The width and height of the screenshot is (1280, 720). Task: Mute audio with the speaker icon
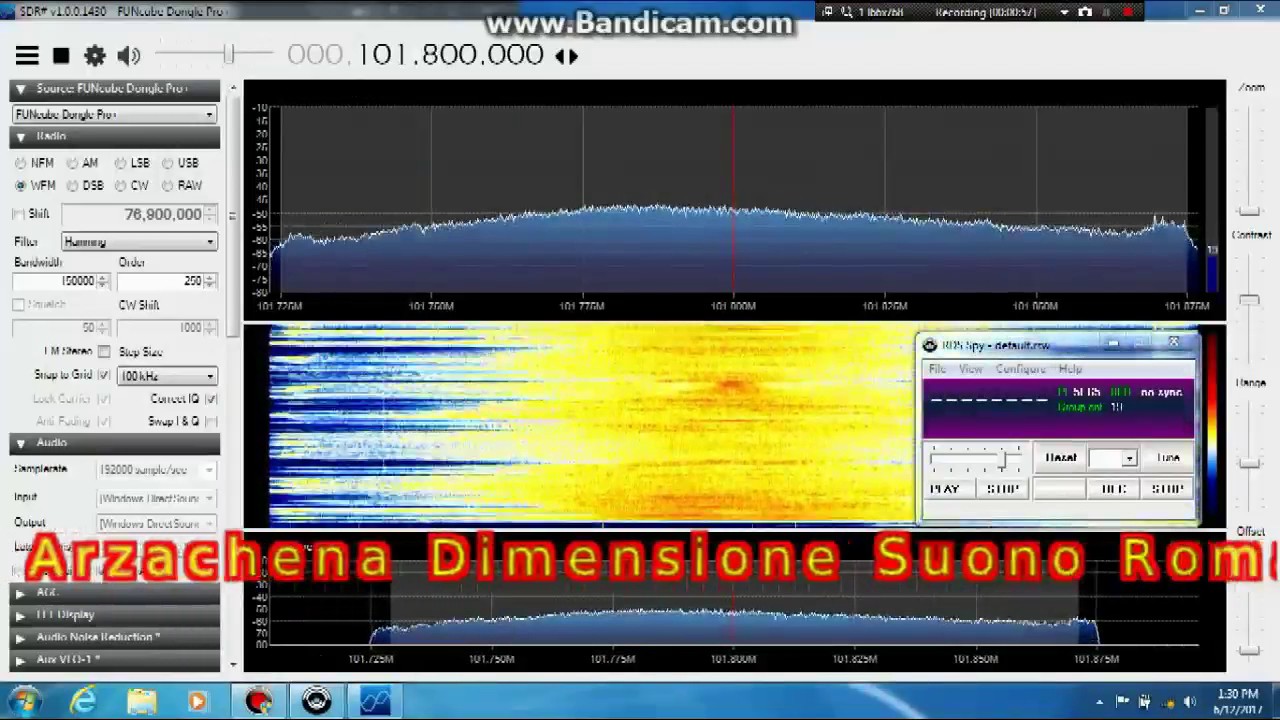[x=128, y=56]
